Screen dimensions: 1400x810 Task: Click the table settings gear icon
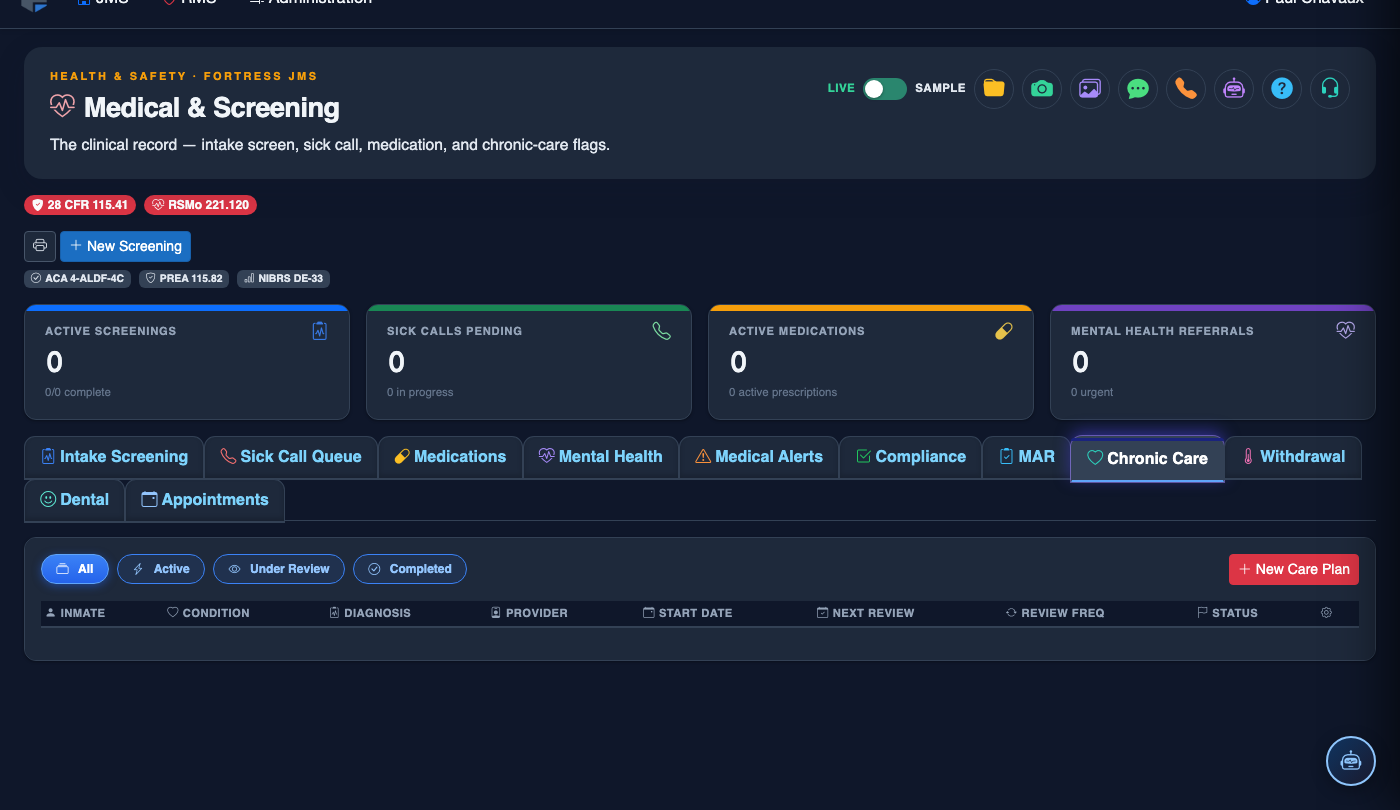tap(1327, 613)
